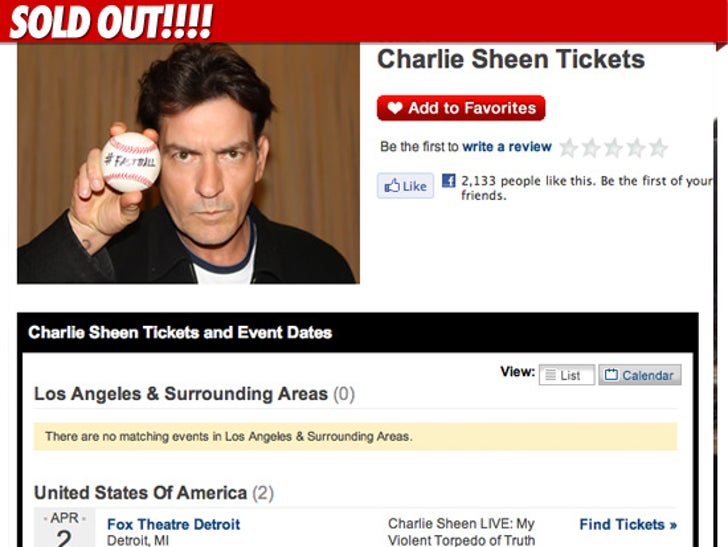Open Fox Theatre Detroit venue link
The width and height of the screenshot is (728, 547).
[x=173, y=524]
